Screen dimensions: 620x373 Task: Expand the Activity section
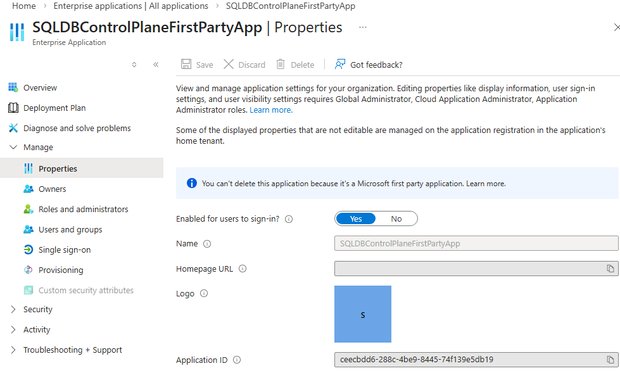pos(13,329)
